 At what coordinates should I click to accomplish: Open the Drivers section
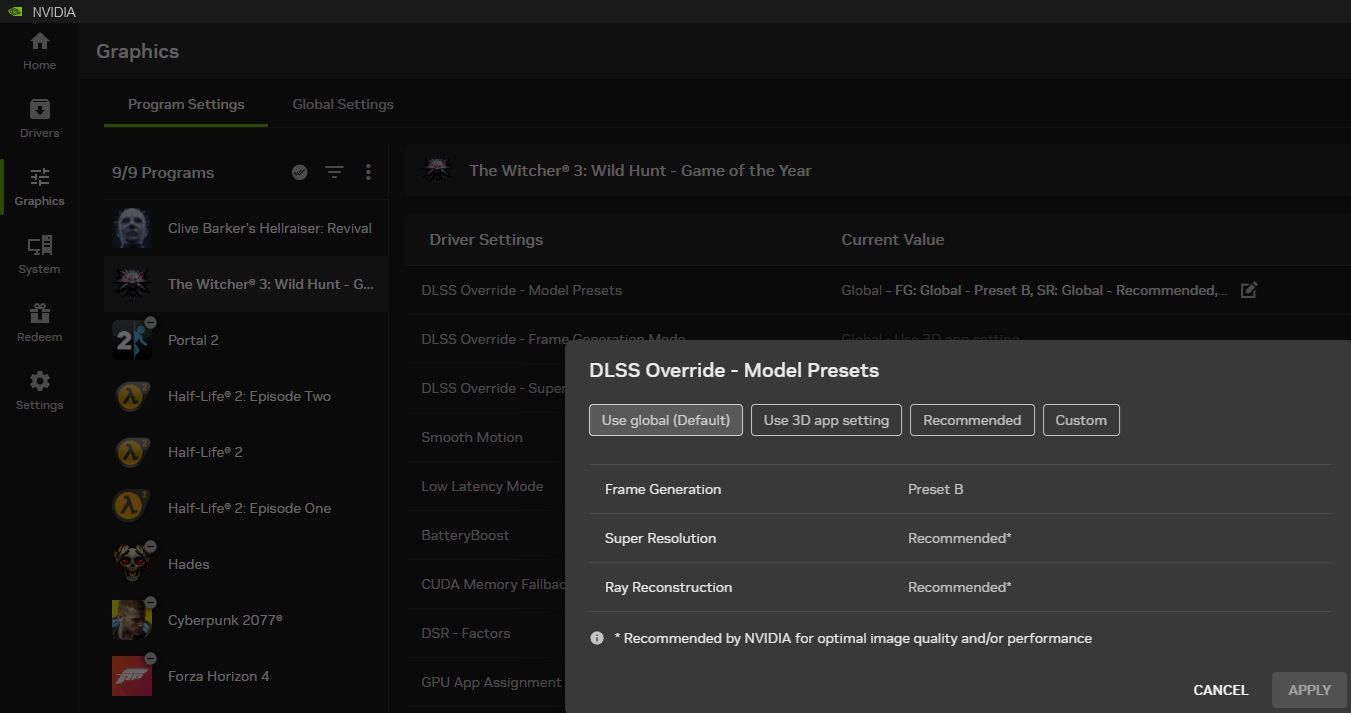click(39, 119)
